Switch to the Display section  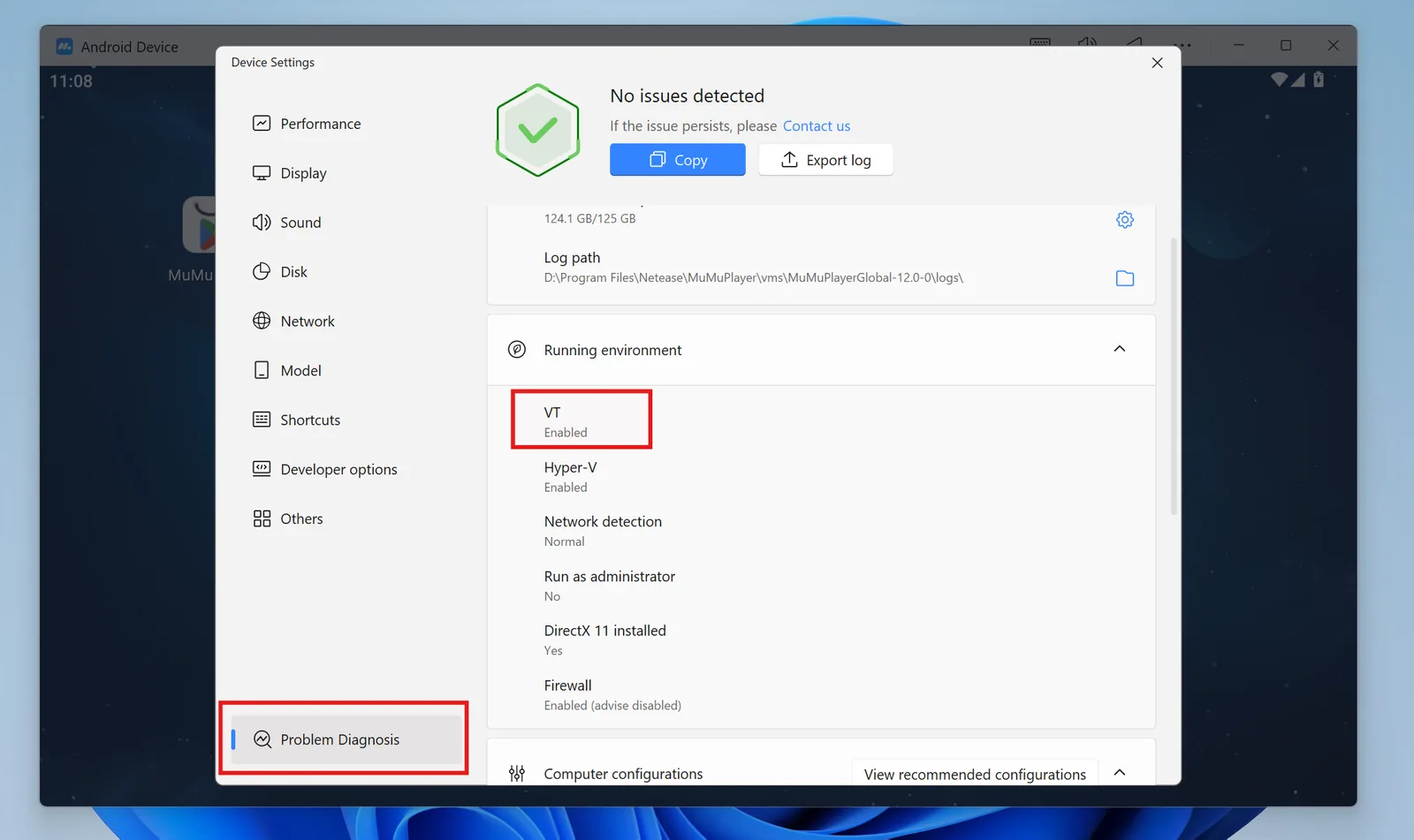click(x=290, y=173)
